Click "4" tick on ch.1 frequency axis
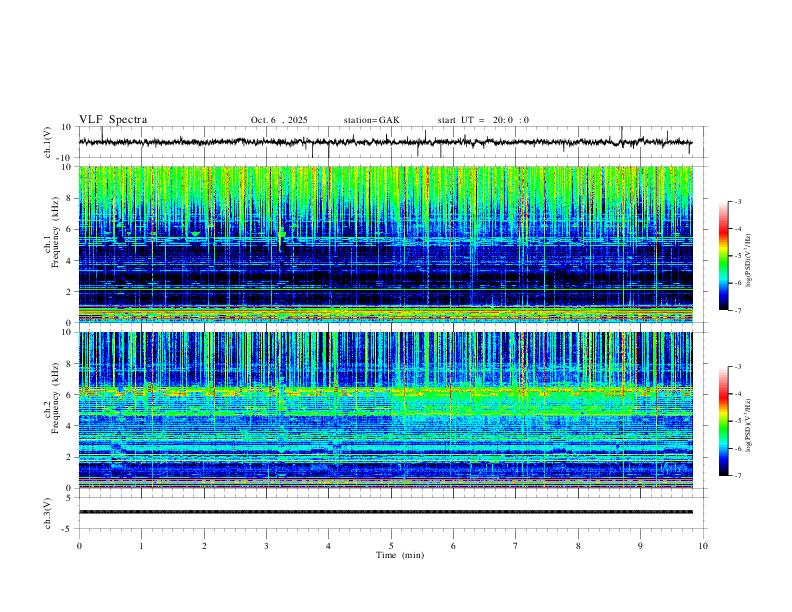The height and width of the screenshot is (612, 792). 69,261
